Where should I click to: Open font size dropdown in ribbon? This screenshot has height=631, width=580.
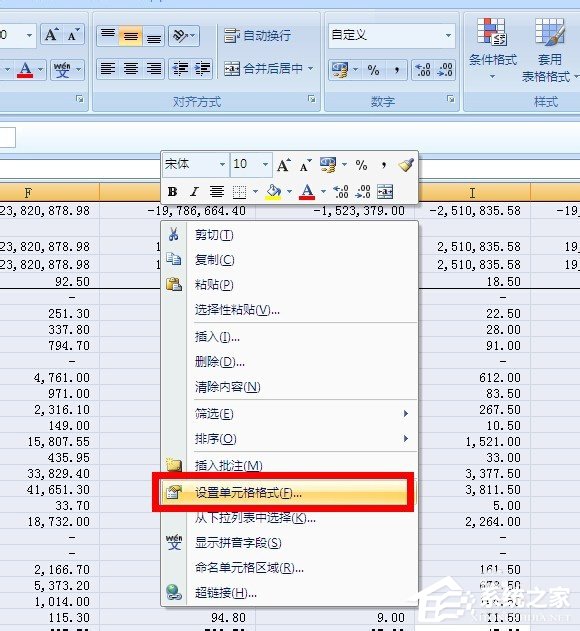[29, 35]
